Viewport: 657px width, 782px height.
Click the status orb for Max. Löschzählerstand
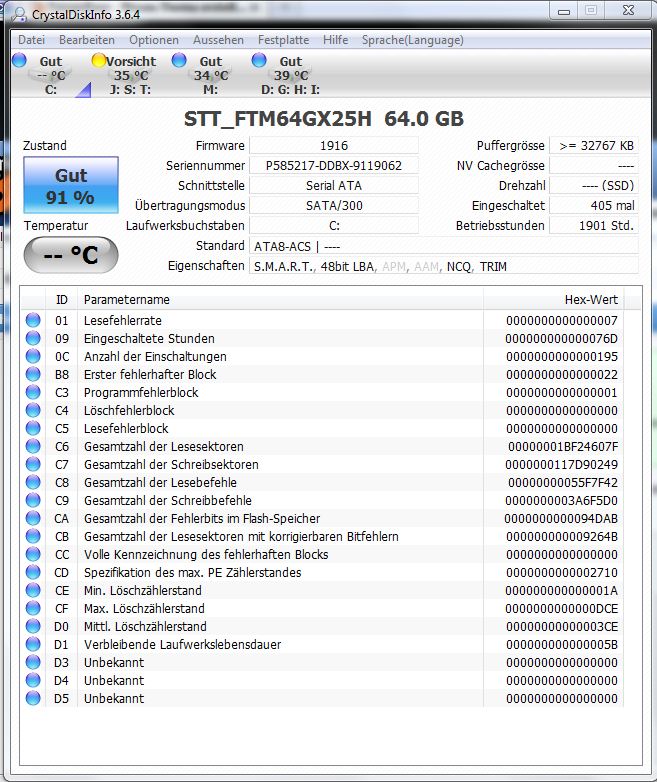click(x=33, y=608)
